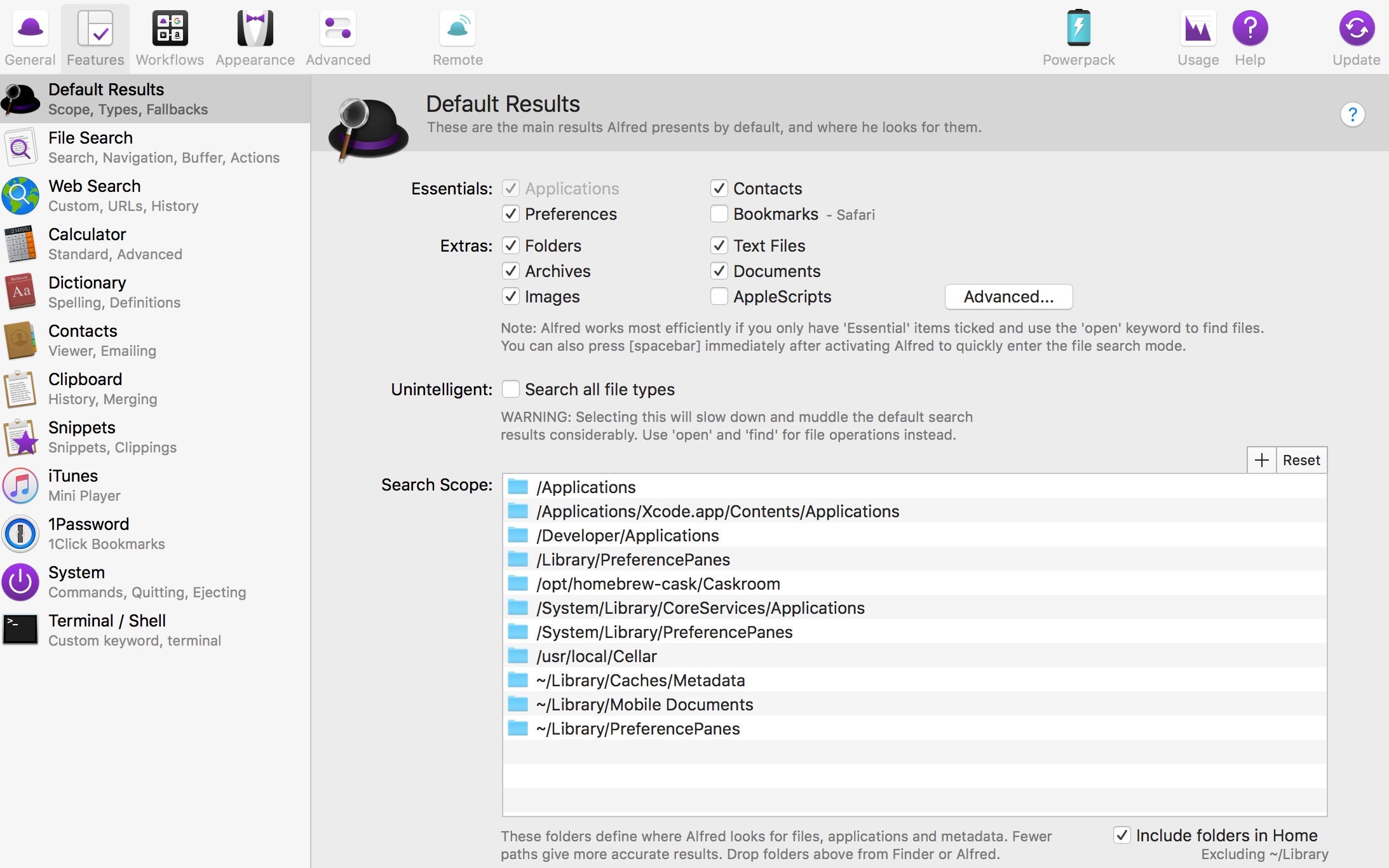Click the round question mark help button
1389x868 pixels.
1352,115
